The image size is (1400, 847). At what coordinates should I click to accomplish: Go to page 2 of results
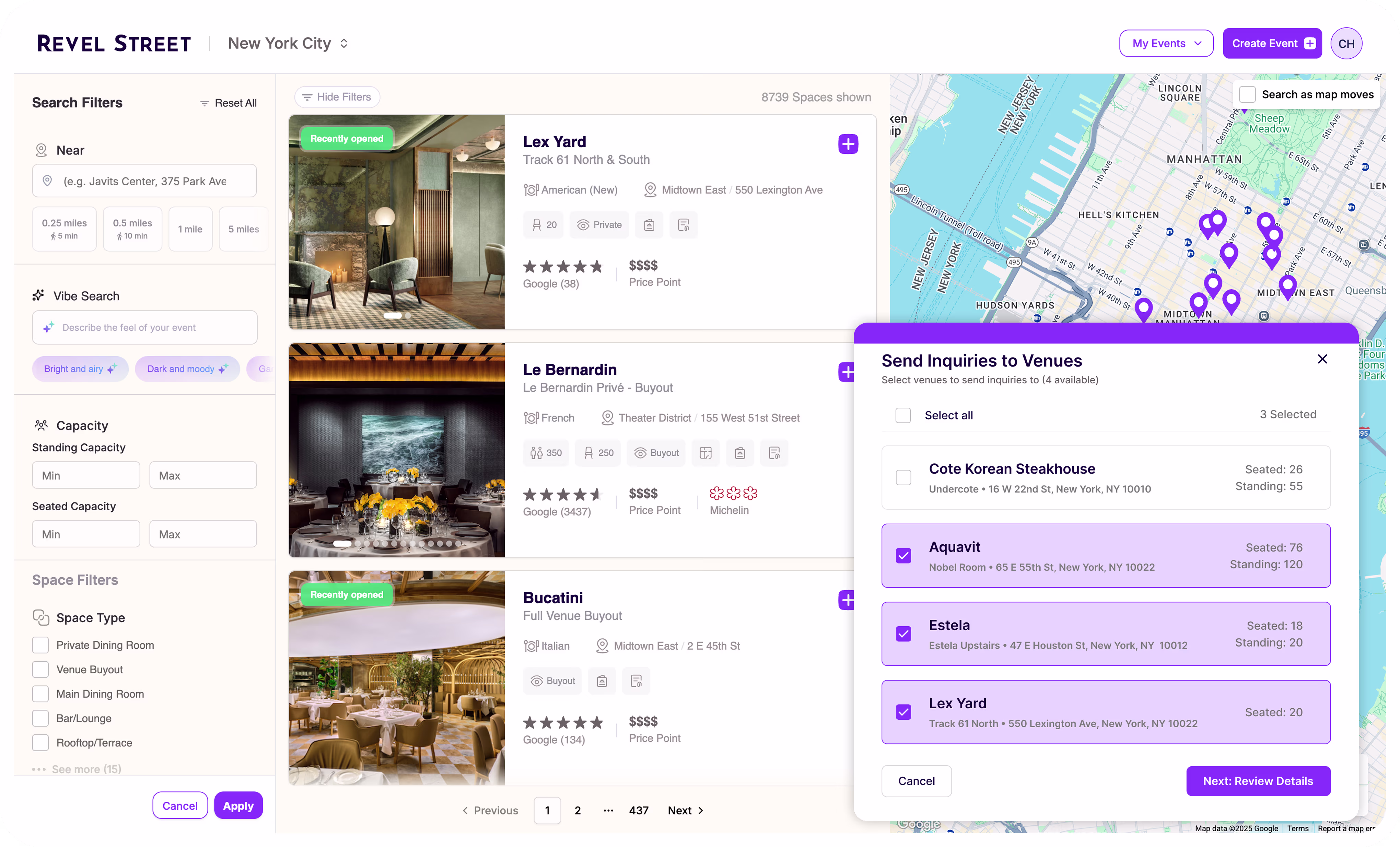tap(577, 810)
